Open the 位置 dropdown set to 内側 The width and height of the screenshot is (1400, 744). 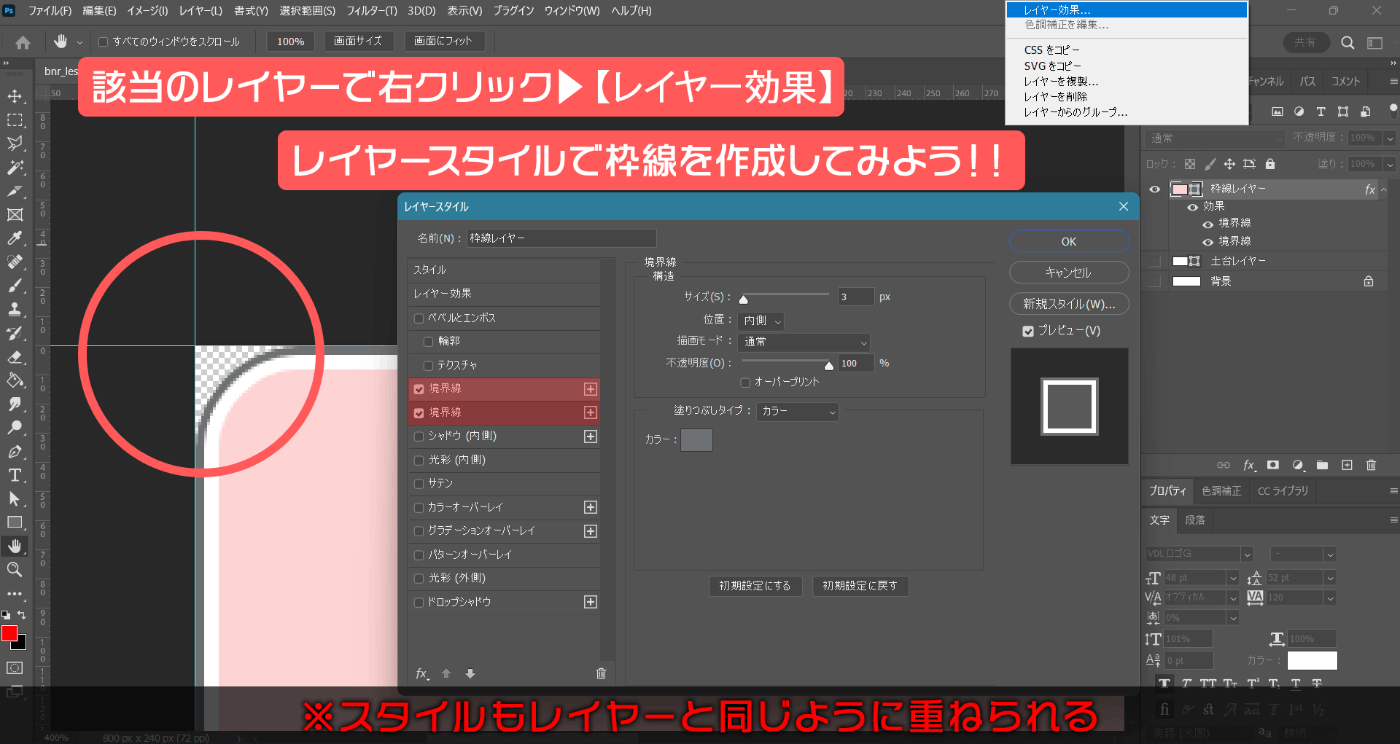761,320
